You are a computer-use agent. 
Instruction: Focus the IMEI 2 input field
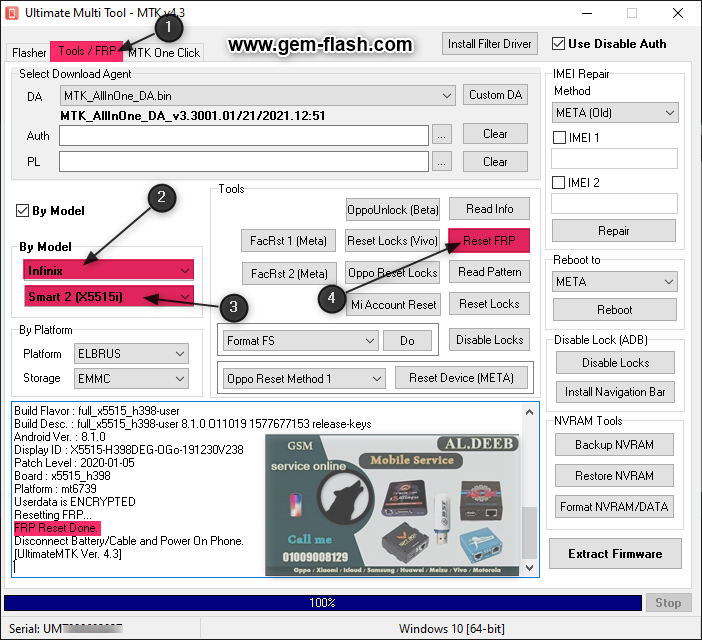(614, 204)
